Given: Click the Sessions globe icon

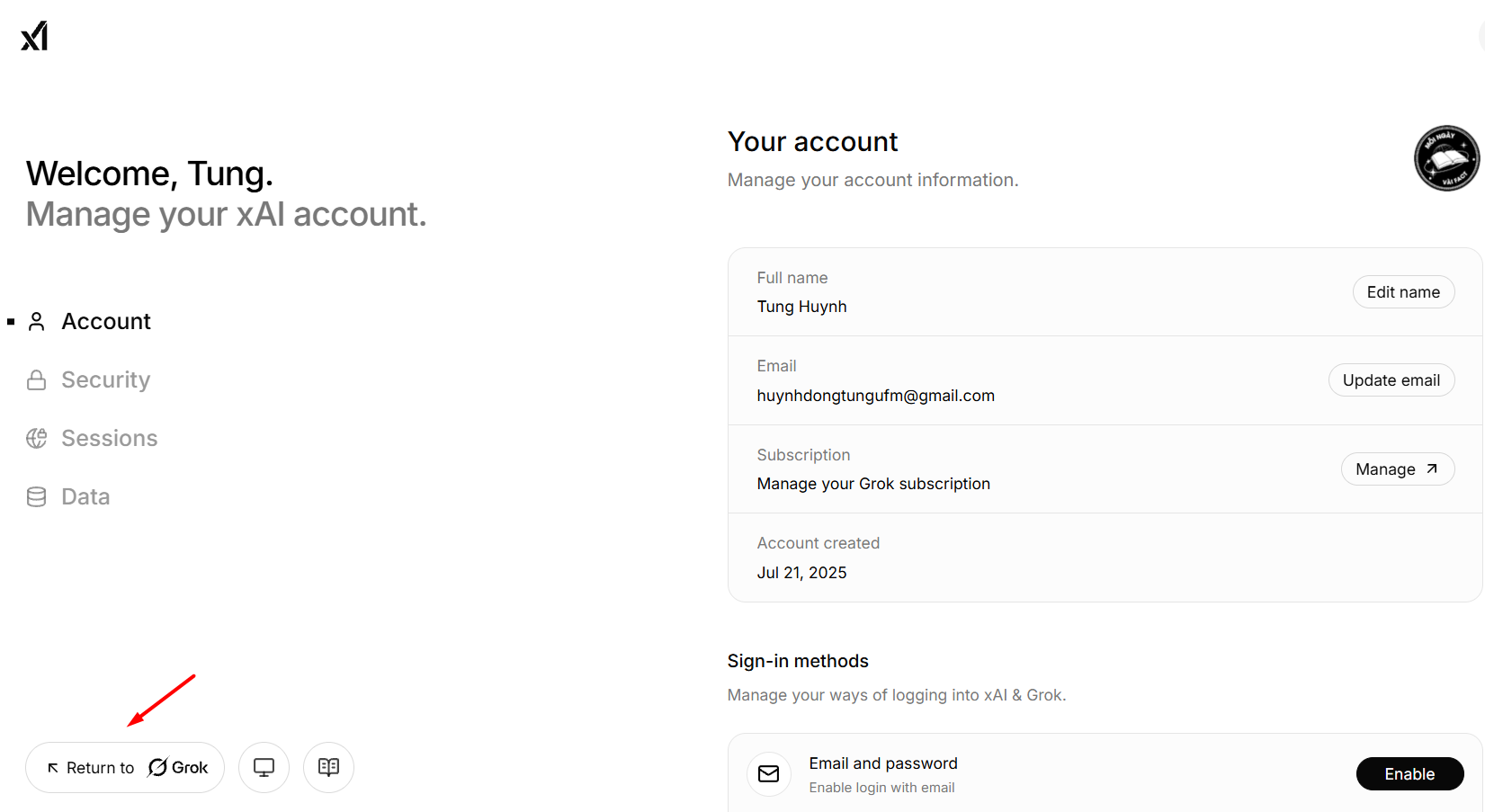Looking at the screenshot, I should pyautogui.click(x=36, y=438).
